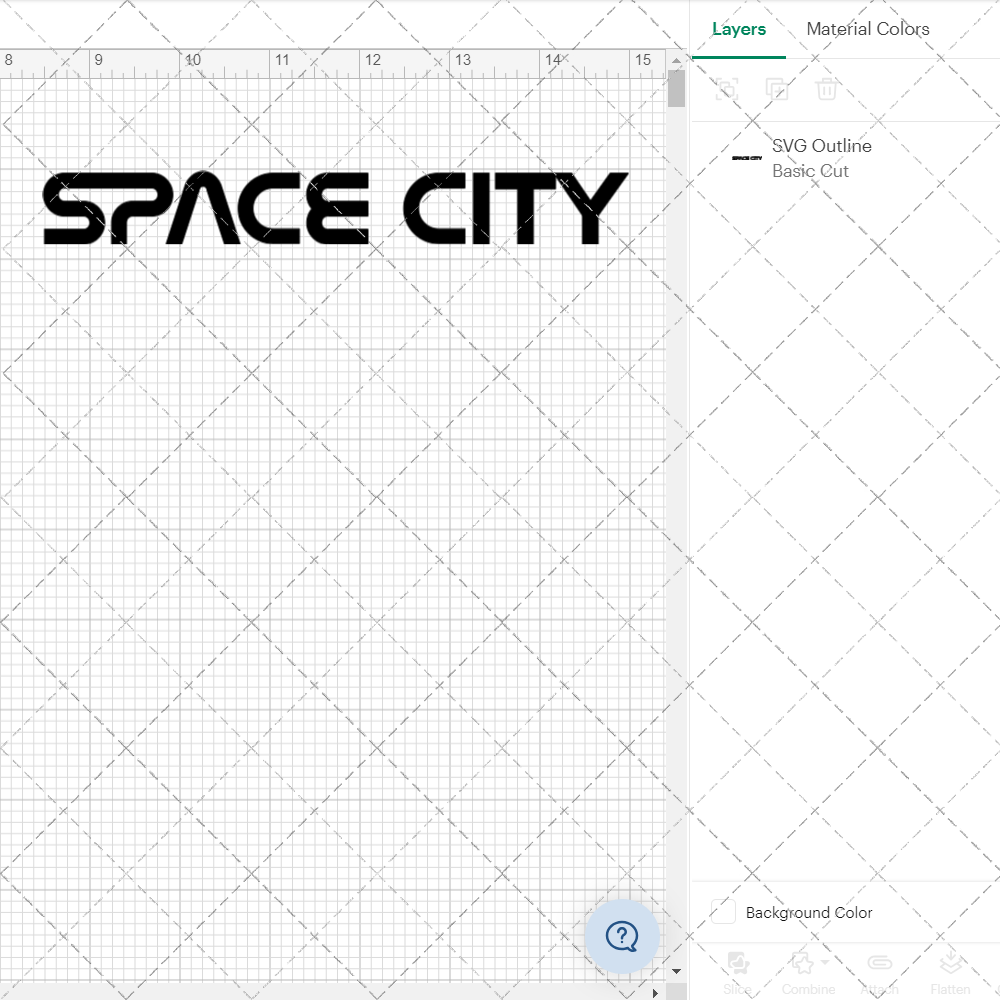The height and width of the screenshot is (1000, 1000).
Task: Click the Group layers icon
Action: (x=727, y=89)
